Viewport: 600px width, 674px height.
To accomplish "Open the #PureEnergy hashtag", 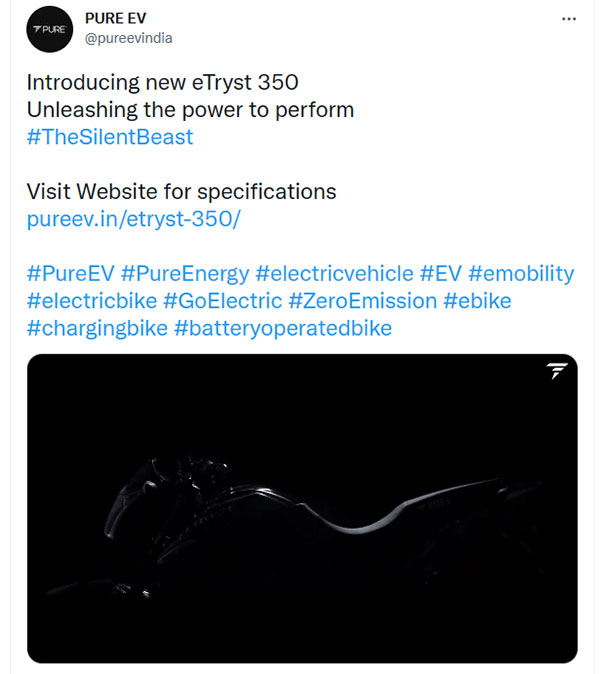I will 184,273.
